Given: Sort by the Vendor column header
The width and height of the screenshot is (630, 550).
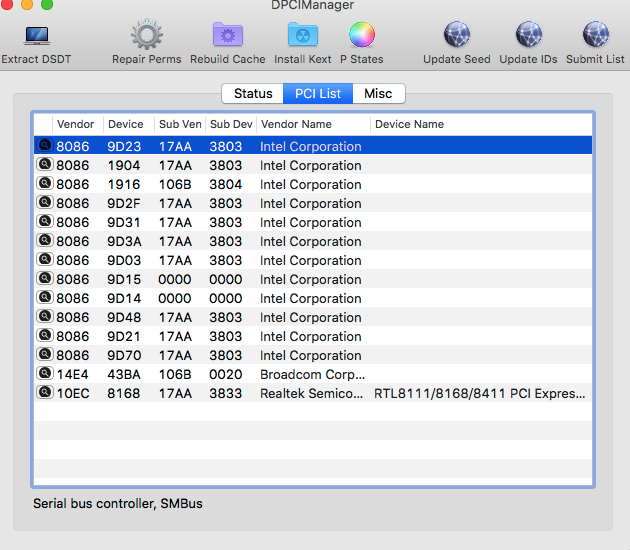Looking at the screenshot, I should tap(76, 125).
